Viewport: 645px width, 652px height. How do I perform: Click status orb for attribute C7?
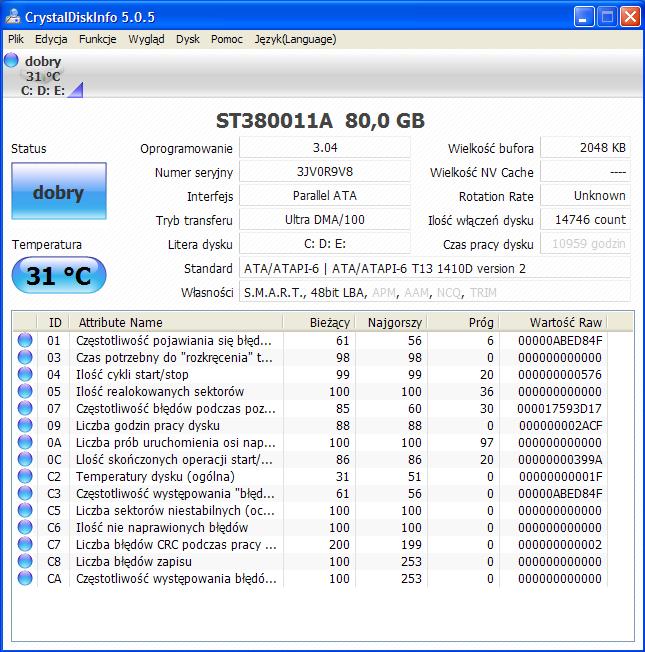click(25, 545)
